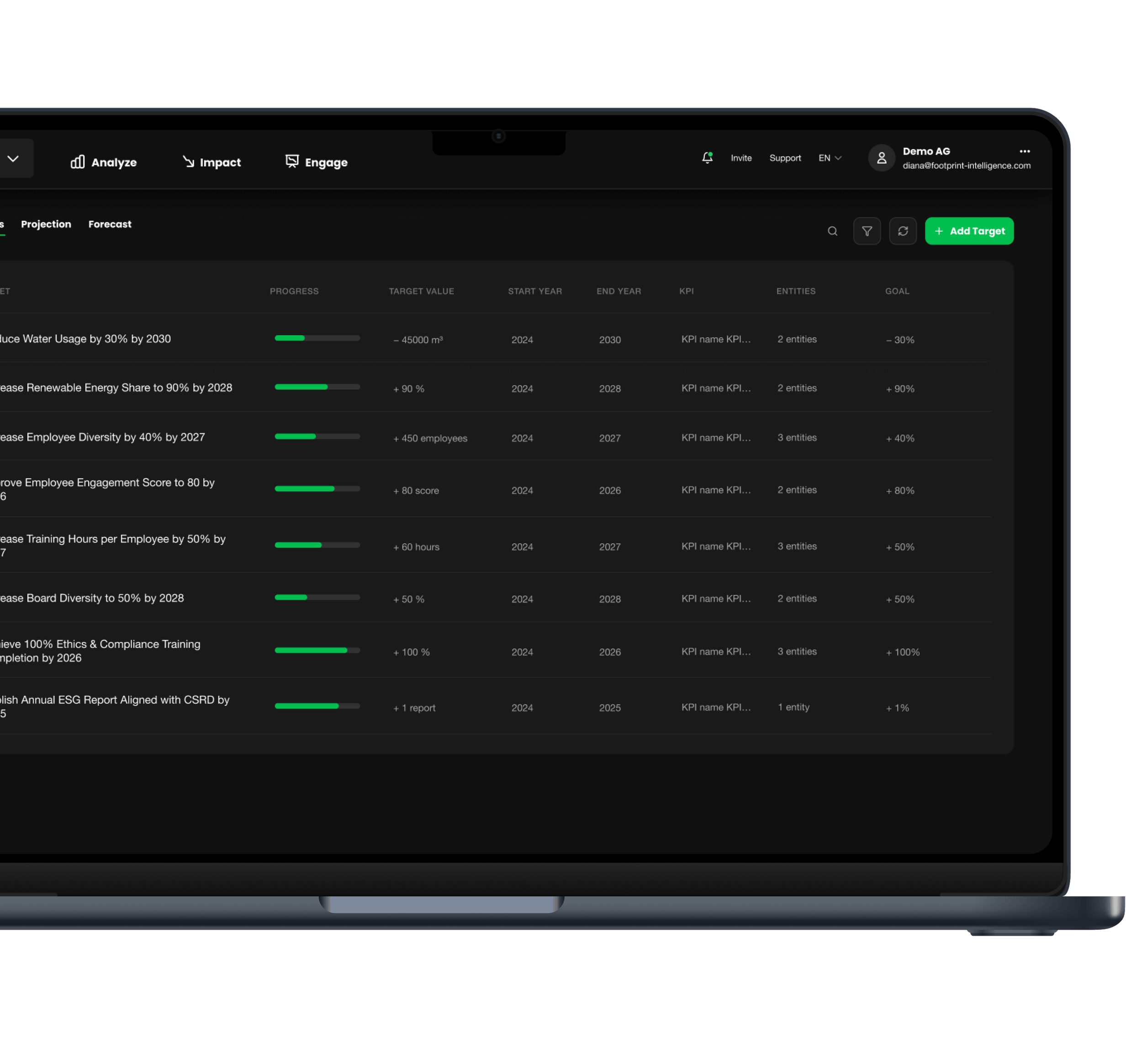Open the notifications bell
Screen dimensions: 1142x1064
707,158
